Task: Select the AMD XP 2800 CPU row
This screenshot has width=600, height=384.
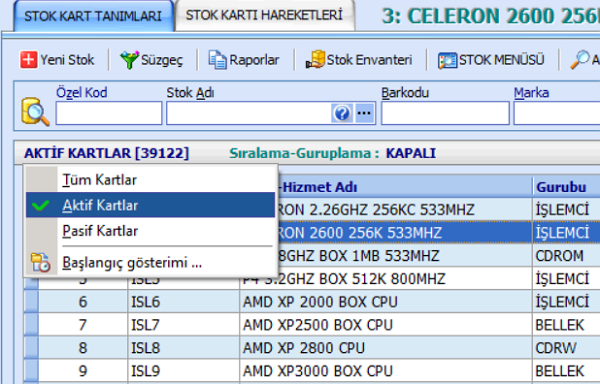Action: click(311, 348)
